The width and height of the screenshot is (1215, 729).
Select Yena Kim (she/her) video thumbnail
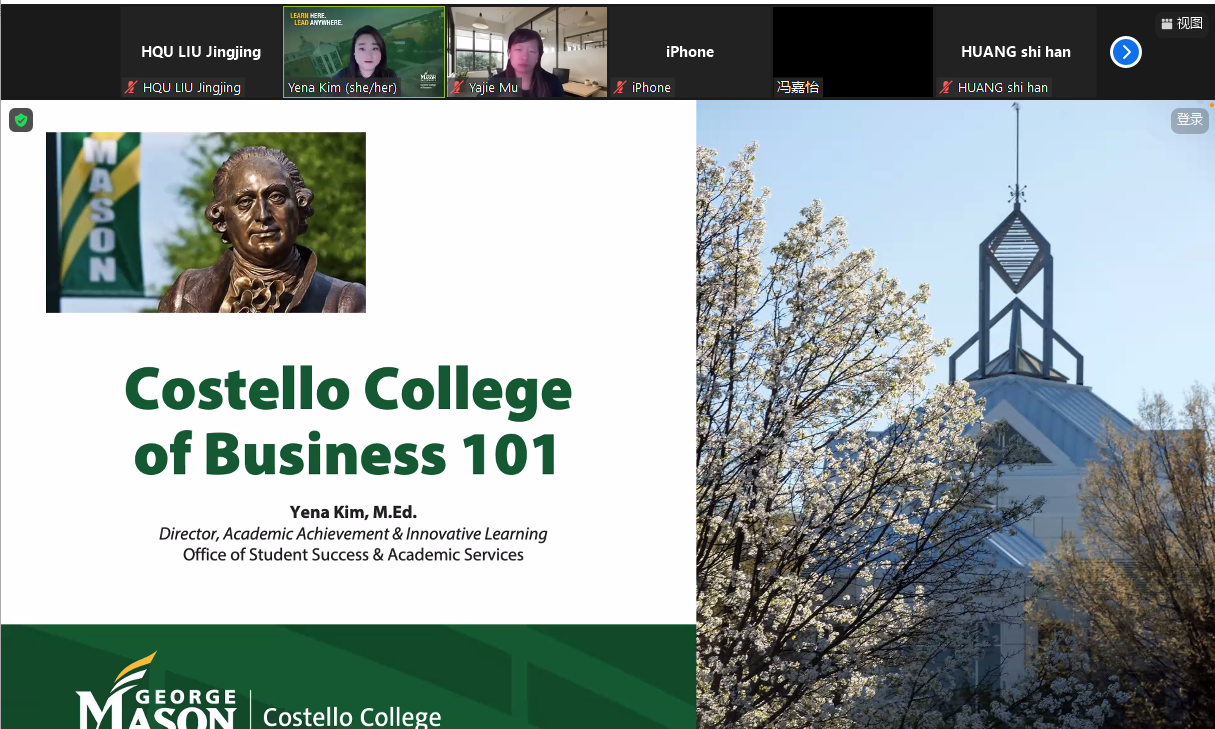click(364, 52)
